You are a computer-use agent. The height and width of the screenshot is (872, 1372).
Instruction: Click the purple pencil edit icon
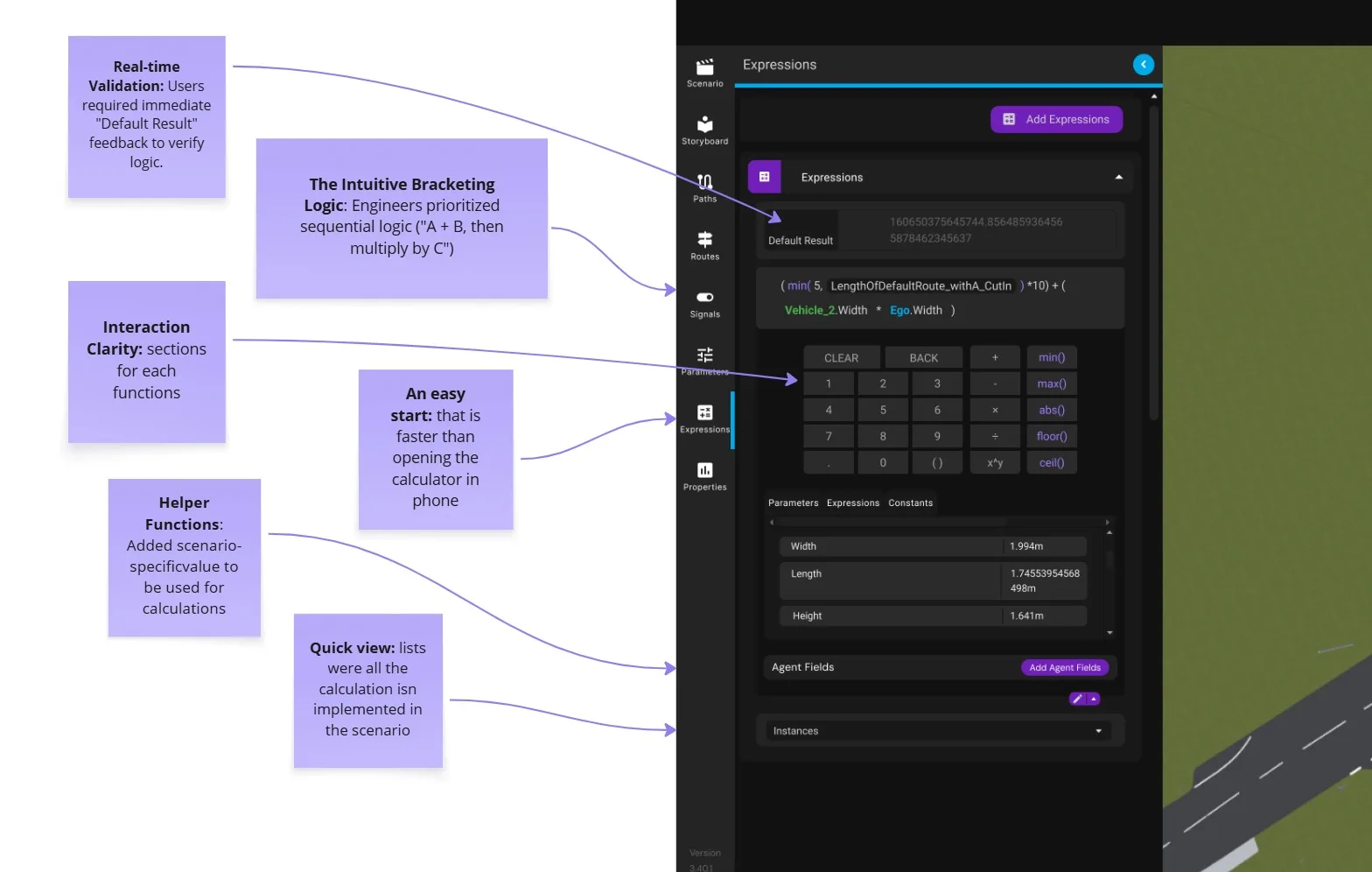[x=1077, y=699]
